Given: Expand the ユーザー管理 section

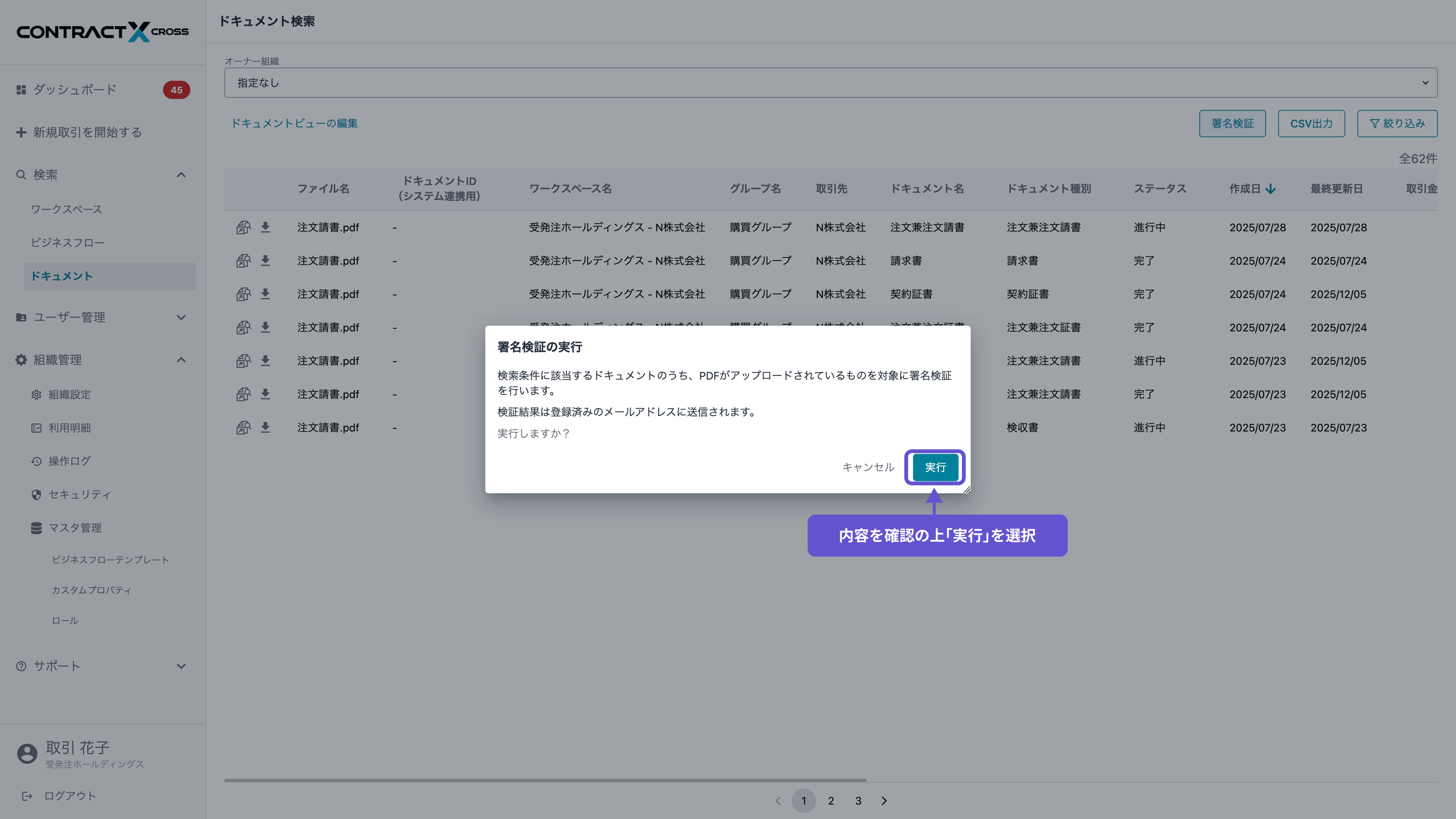Looking at the screenshot, I should [181, 318].
